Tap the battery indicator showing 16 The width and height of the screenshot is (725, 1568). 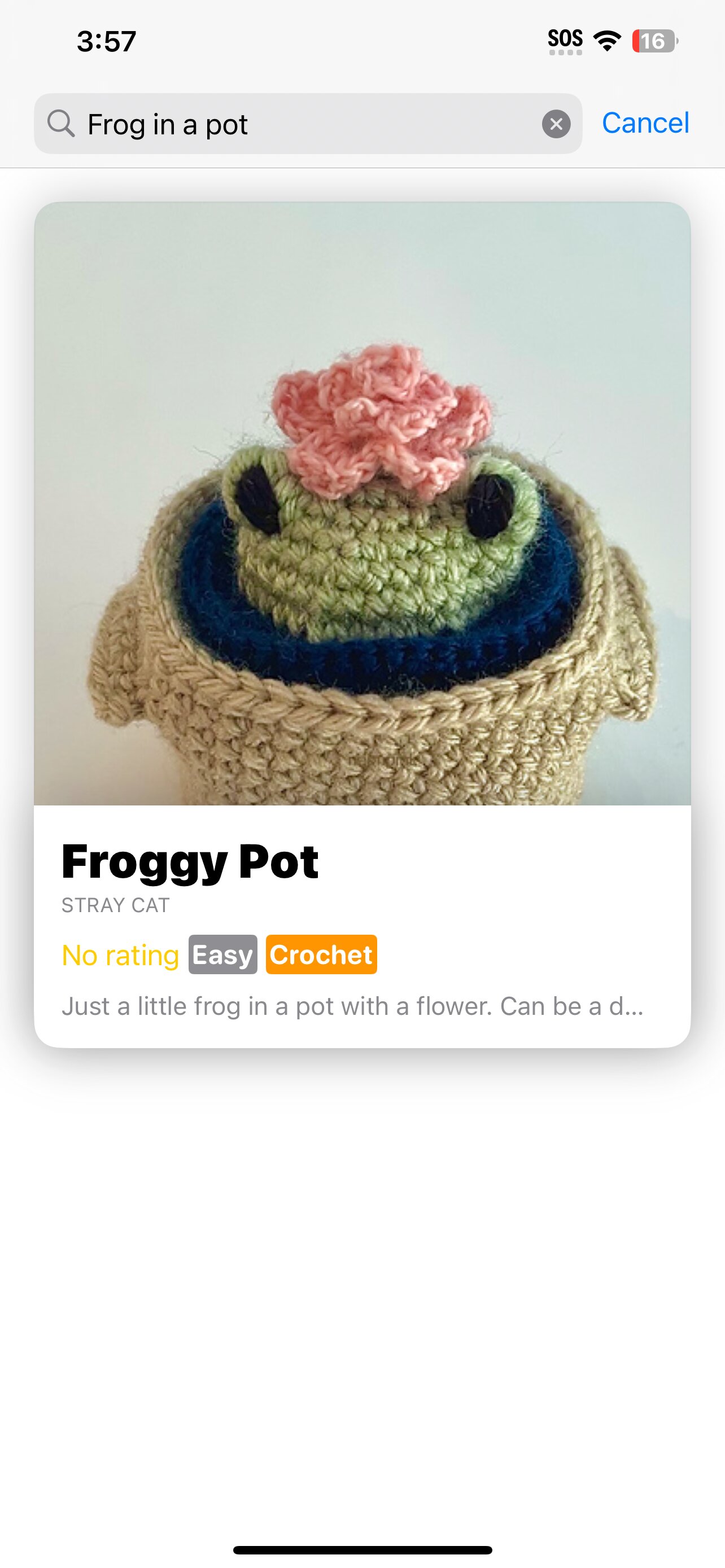(x=655, y=41)
